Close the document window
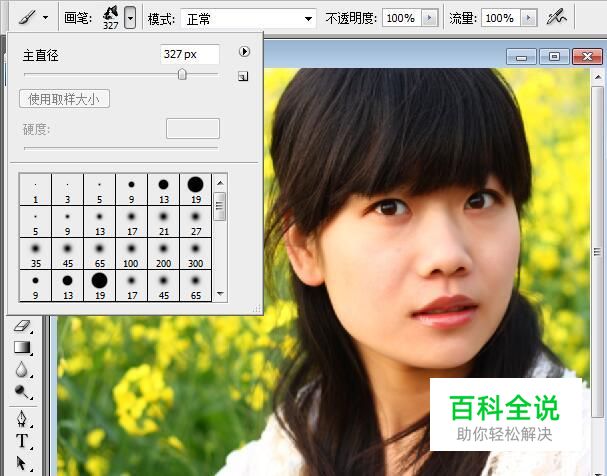The image size is (607, 476). (587, 57)
